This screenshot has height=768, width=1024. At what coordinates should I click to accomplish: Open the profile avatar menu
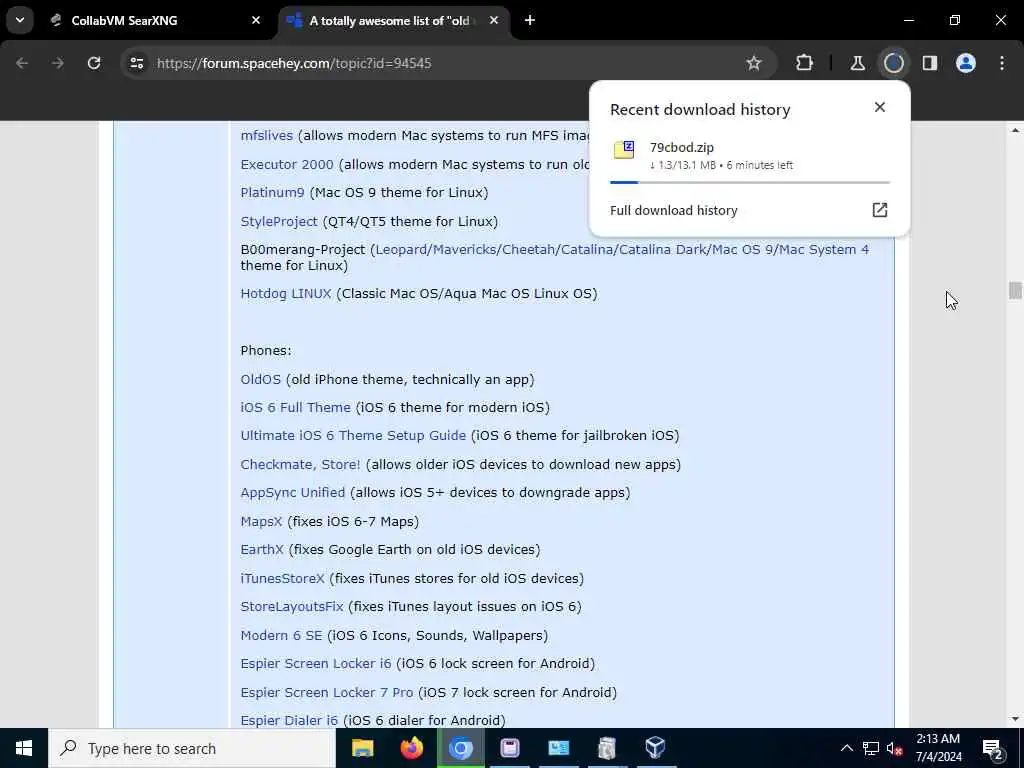click(966, 63)
